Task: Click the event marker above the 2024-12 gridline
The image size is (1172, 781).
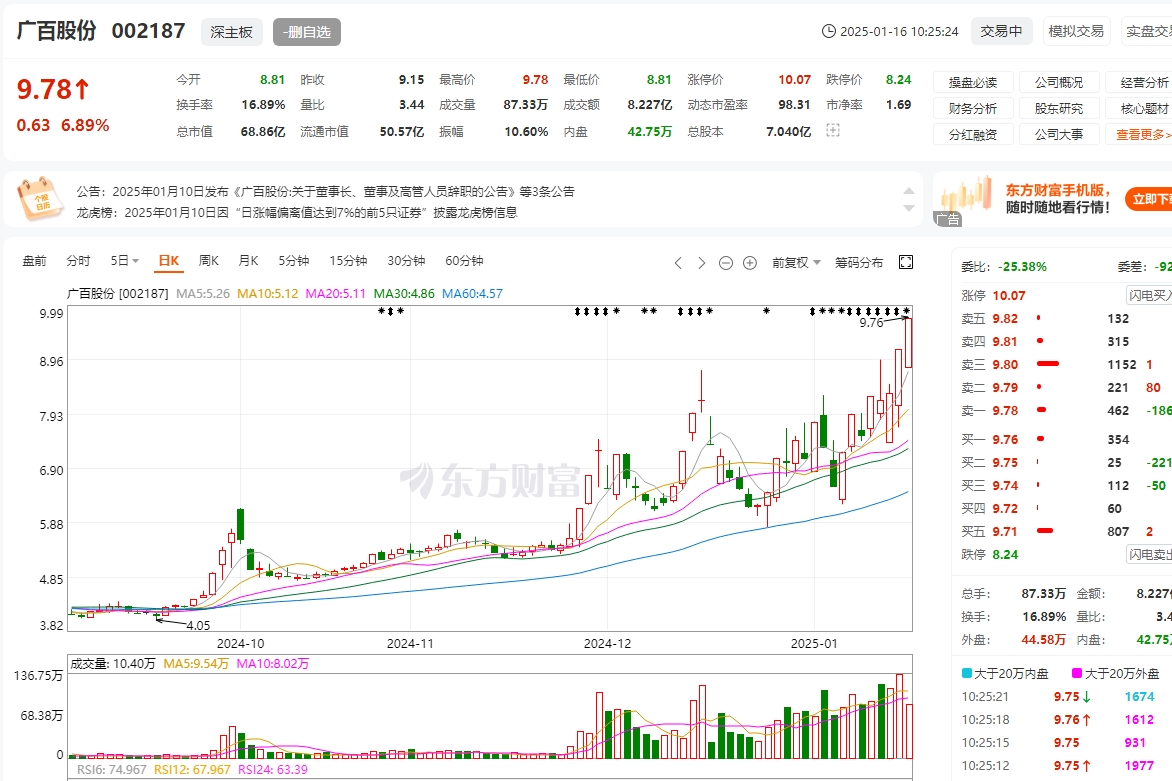Action: [x=606, y=311]
